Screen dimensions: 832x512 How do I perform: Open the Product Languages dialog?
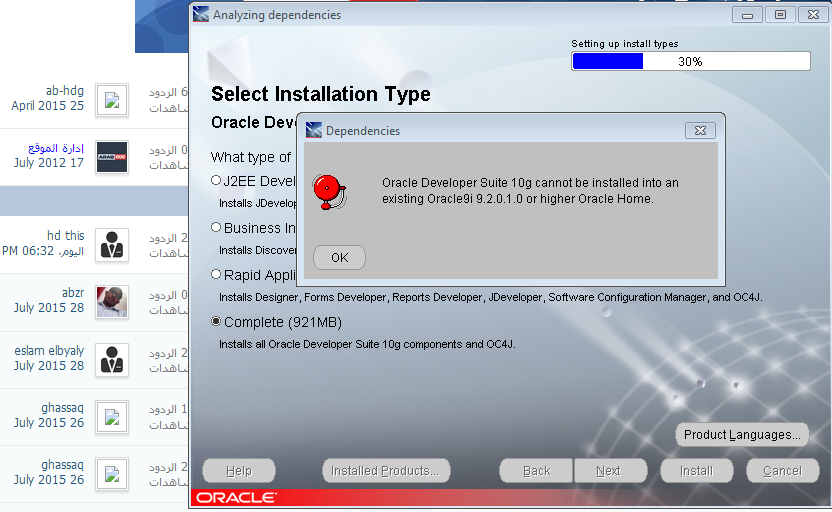coord(743,435)
